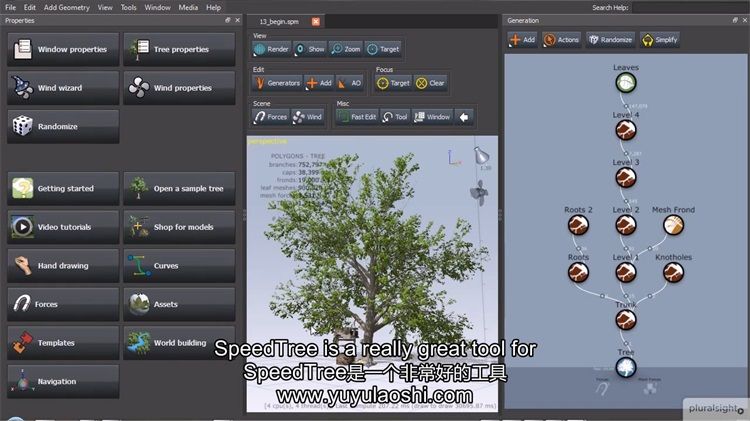Open Wind properties
The width and height of the screenshot is (750, 421).
[x=179, y=88]
